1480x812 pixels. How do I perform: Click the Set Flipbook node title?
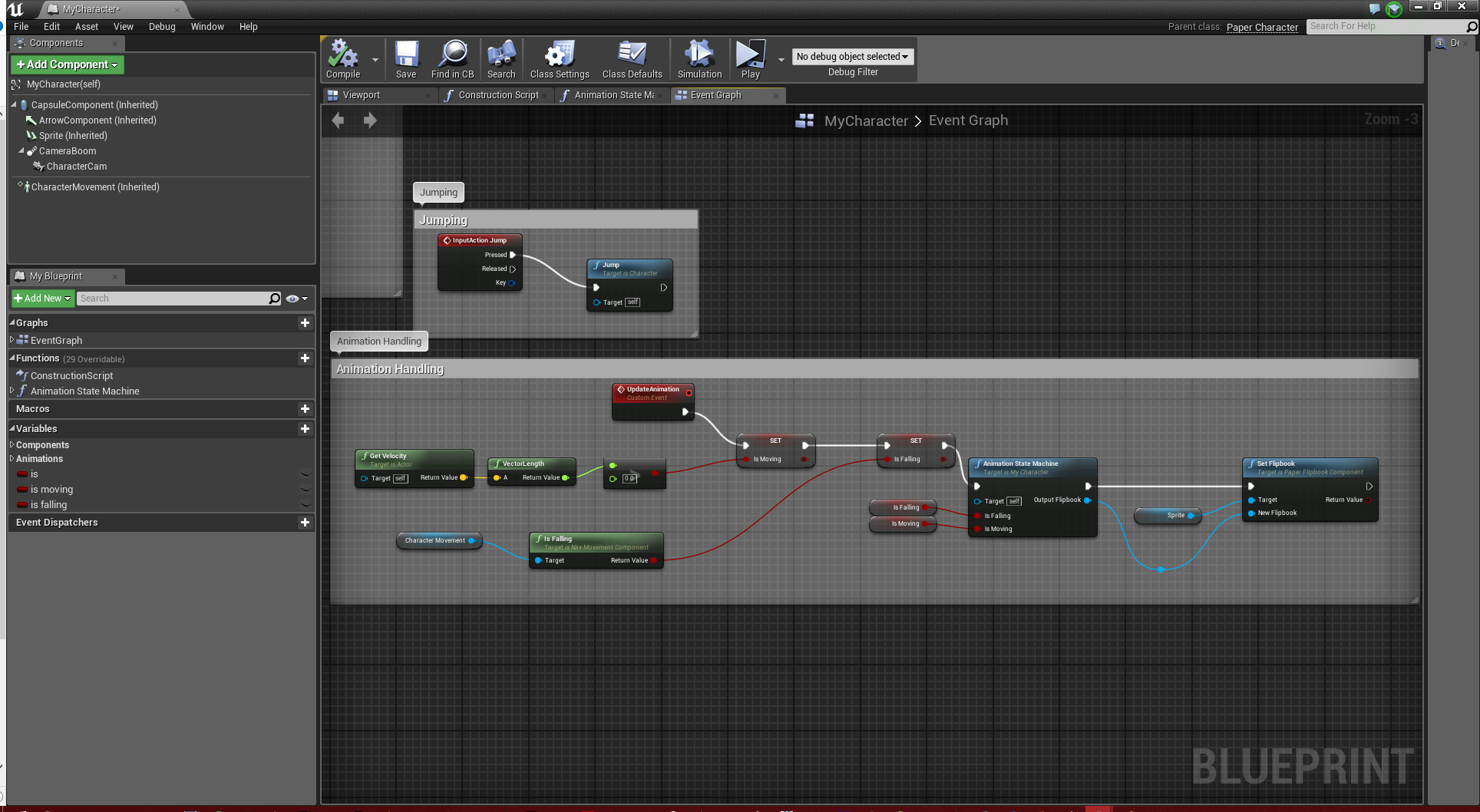click(x=1275, y=464)
